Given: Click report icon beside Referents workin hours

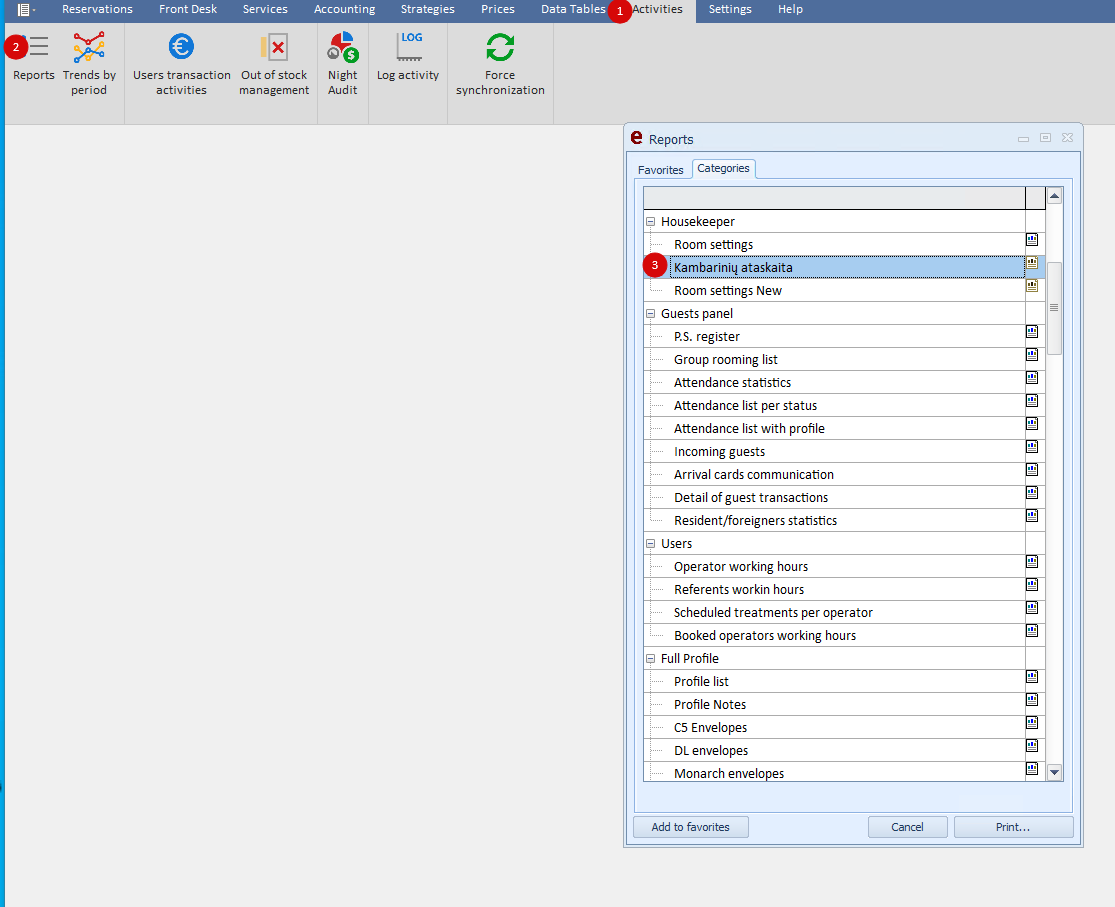Looking at the screenshot, I should [x=1032, y=585].
